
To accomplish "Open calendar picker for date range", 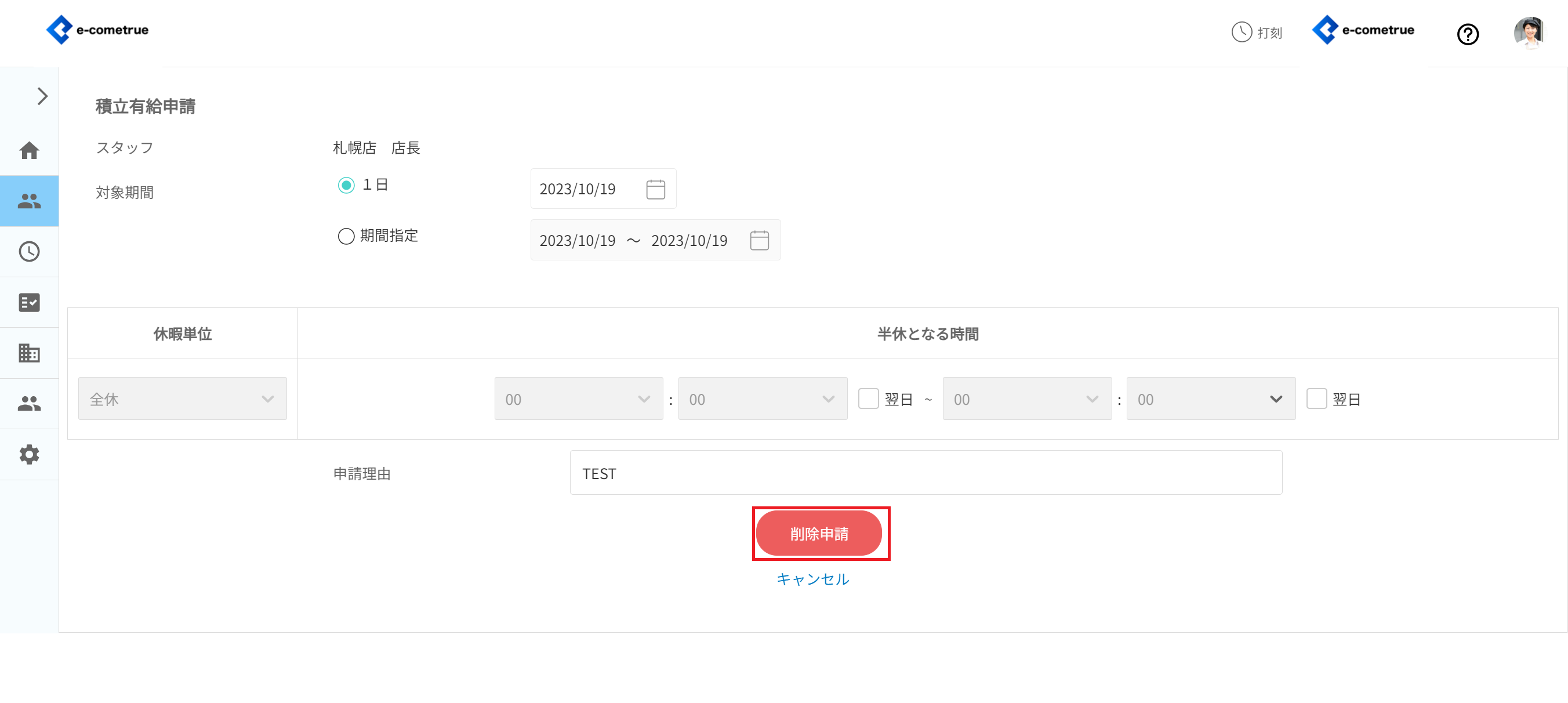I will tap(759, 240).
